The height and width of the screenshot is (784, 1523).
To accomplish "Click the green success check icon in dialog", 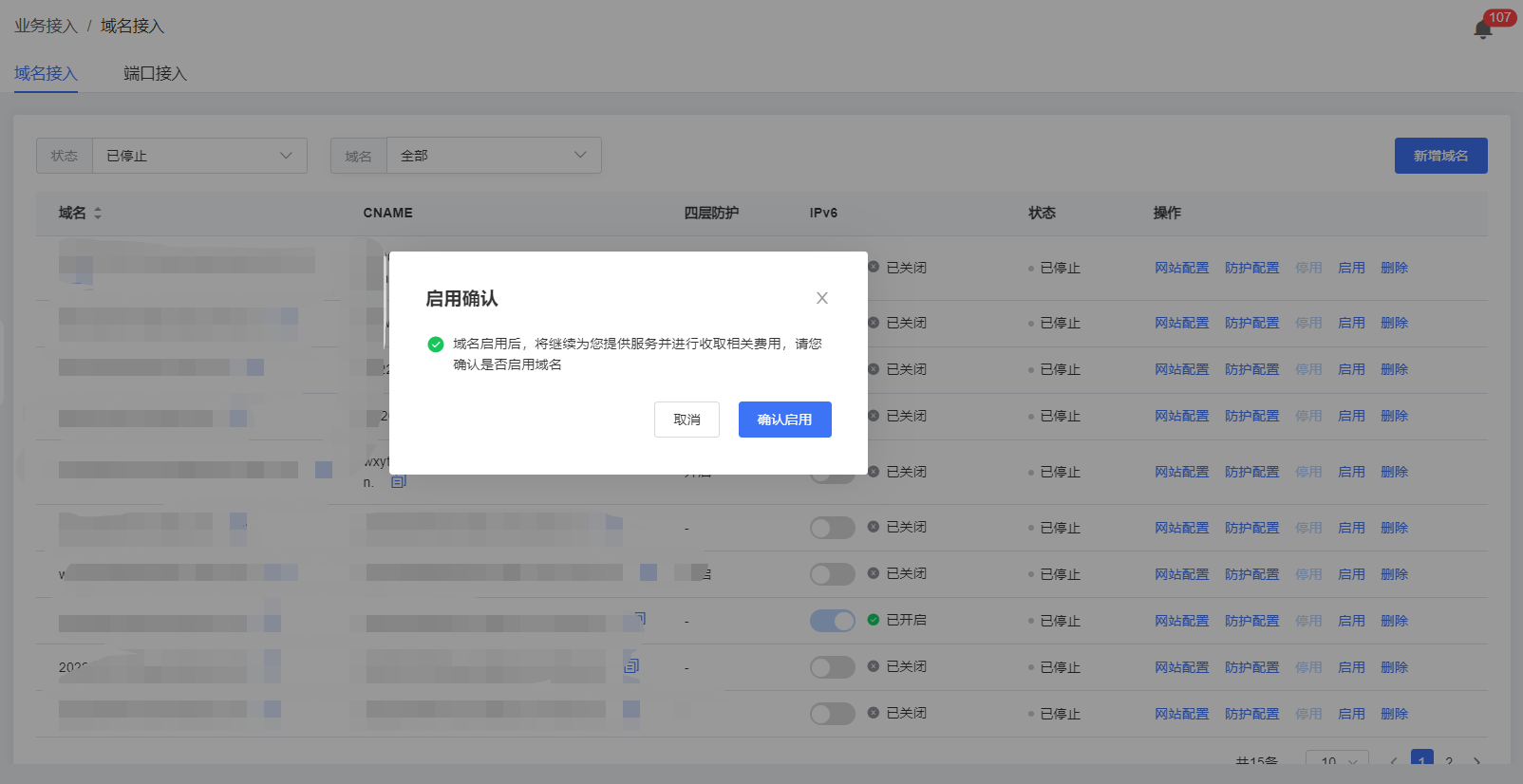I will click(436, 345).
